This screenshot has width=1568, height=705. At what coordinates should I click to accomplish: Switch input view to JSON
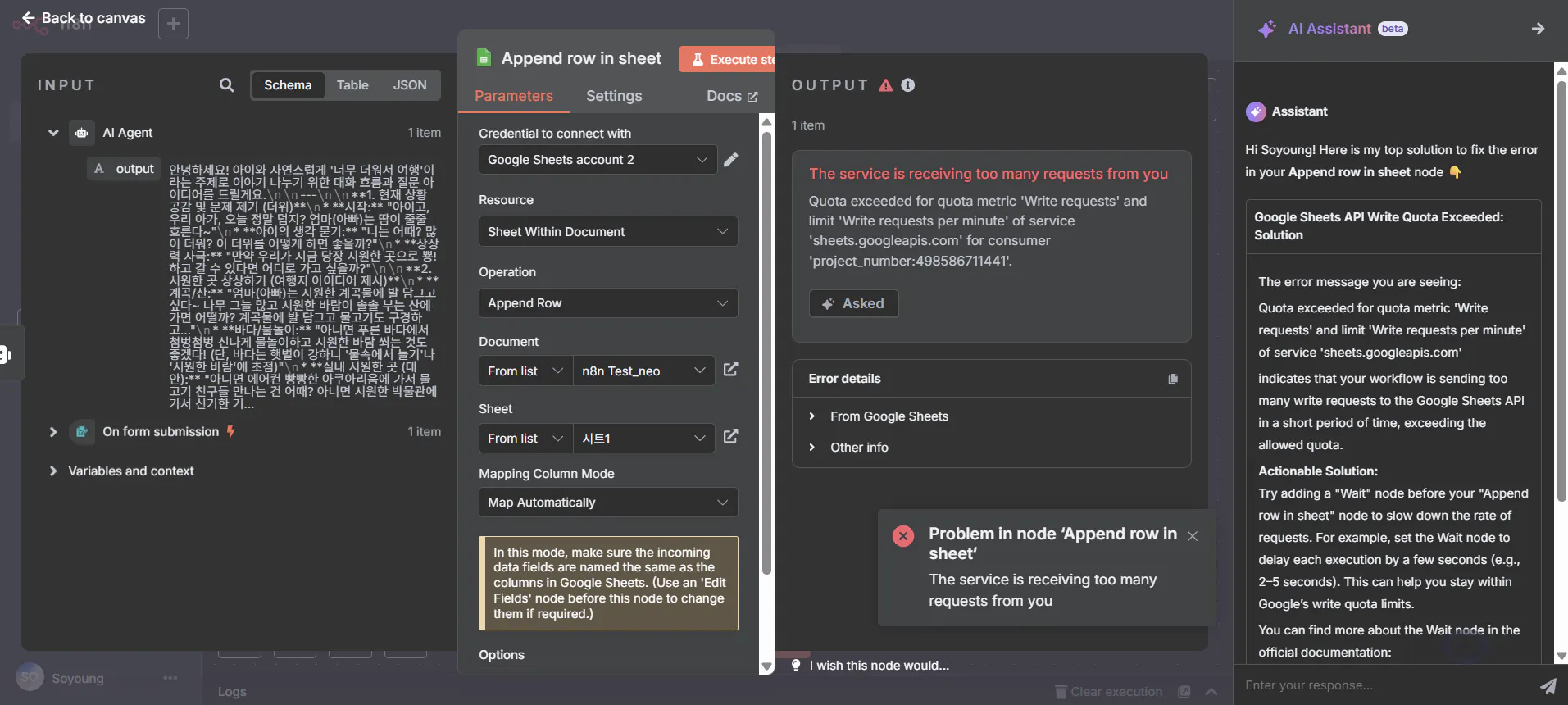click(x=410, y=85)
